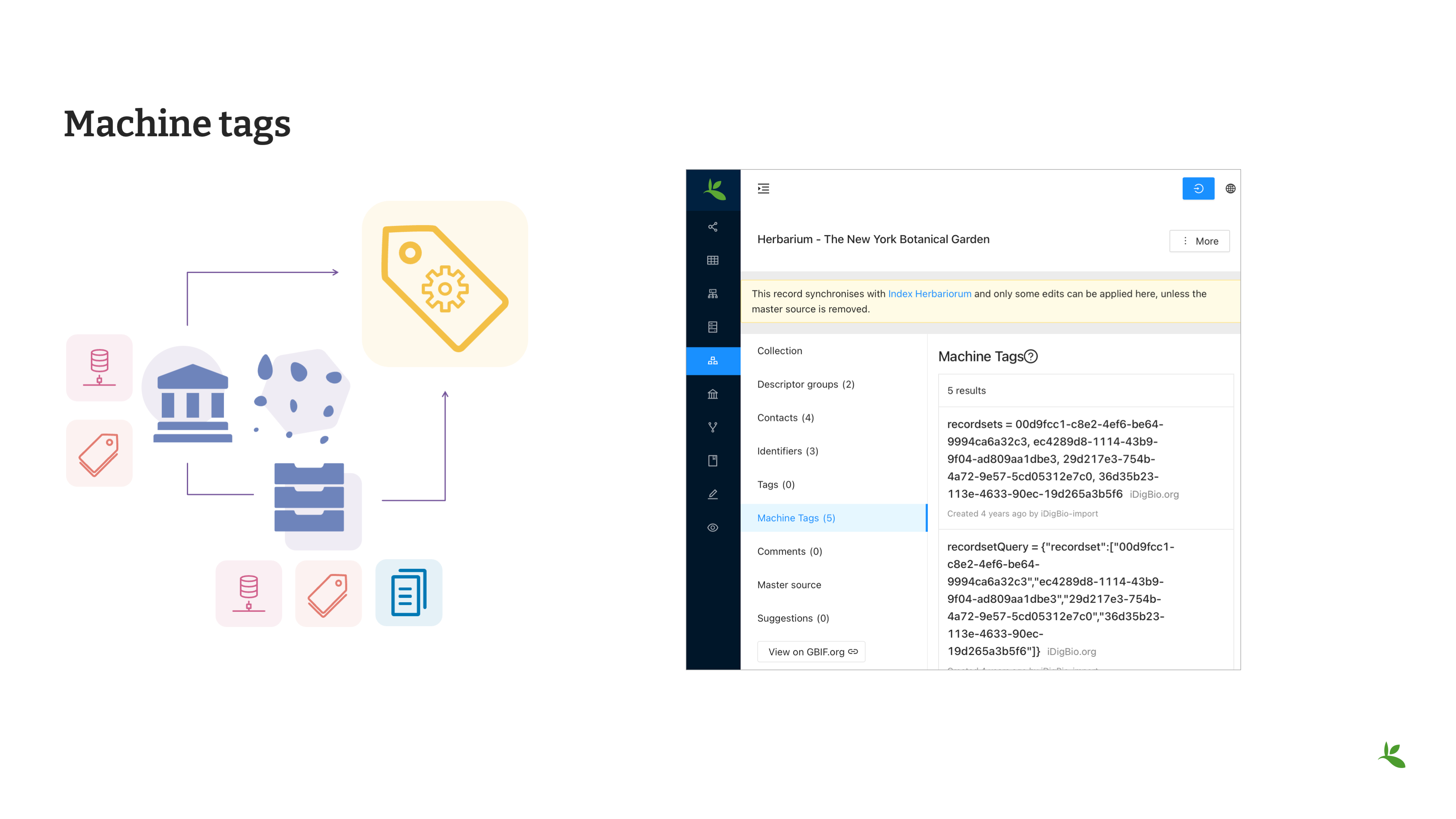Click the eye icon in sidebar
Image resolution: width=1456 pixels, height=819 pixels.
click(713, 527)
